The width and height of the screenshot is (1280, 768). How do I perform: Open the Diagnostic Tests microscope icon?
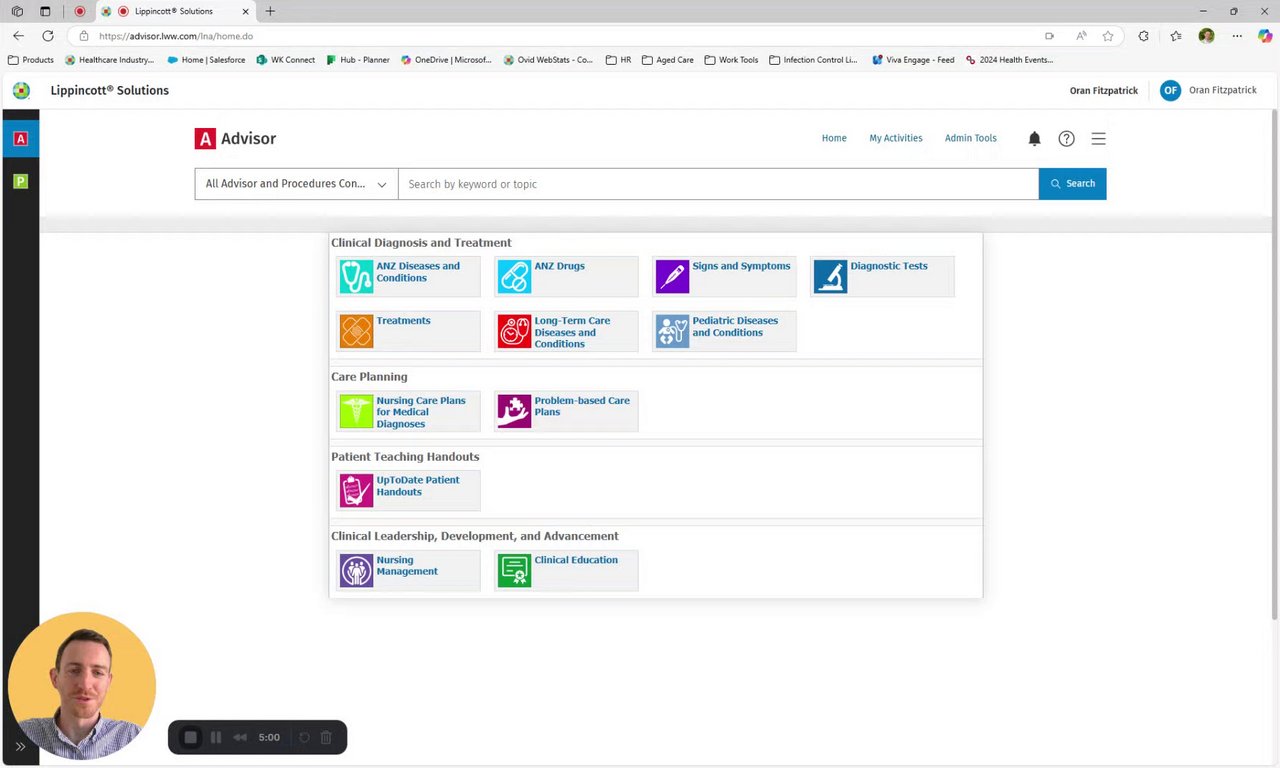point(830,277)
